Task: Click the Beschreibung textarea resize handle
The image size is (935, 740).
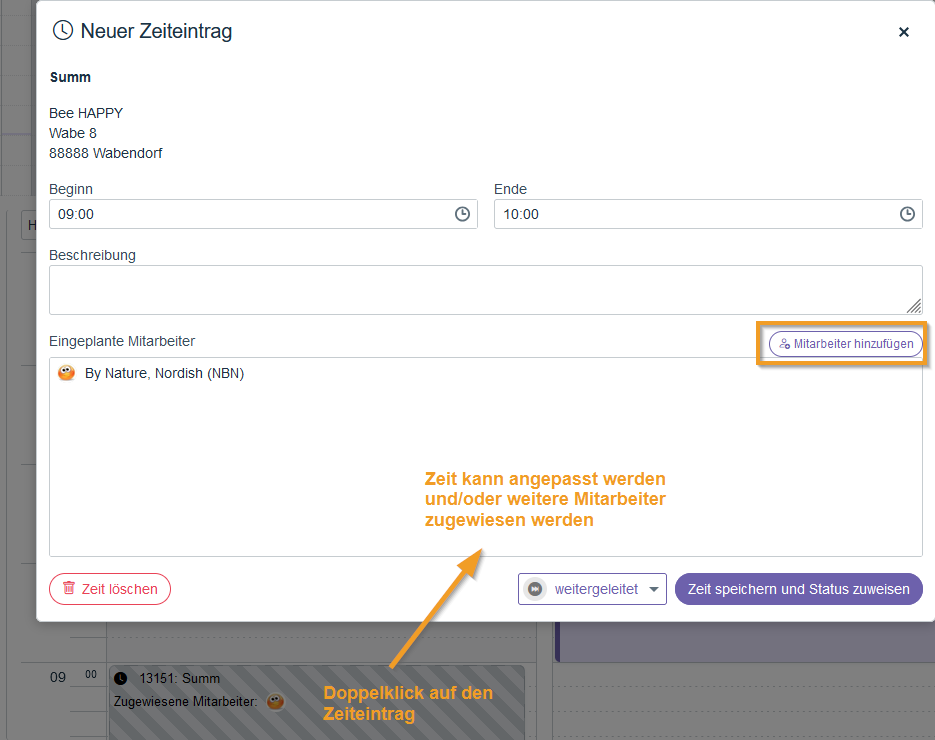Action: 914,306
